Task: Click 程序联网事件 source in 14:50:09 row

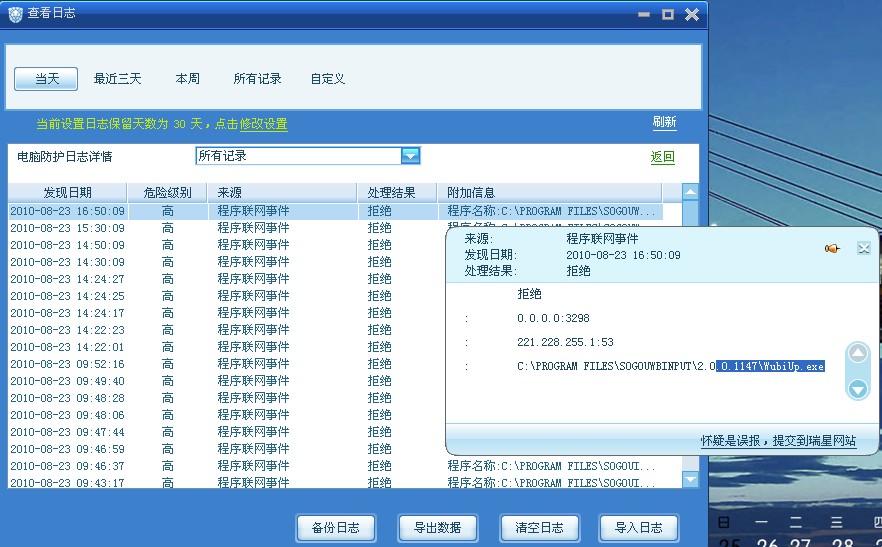Action: [253, 245]
